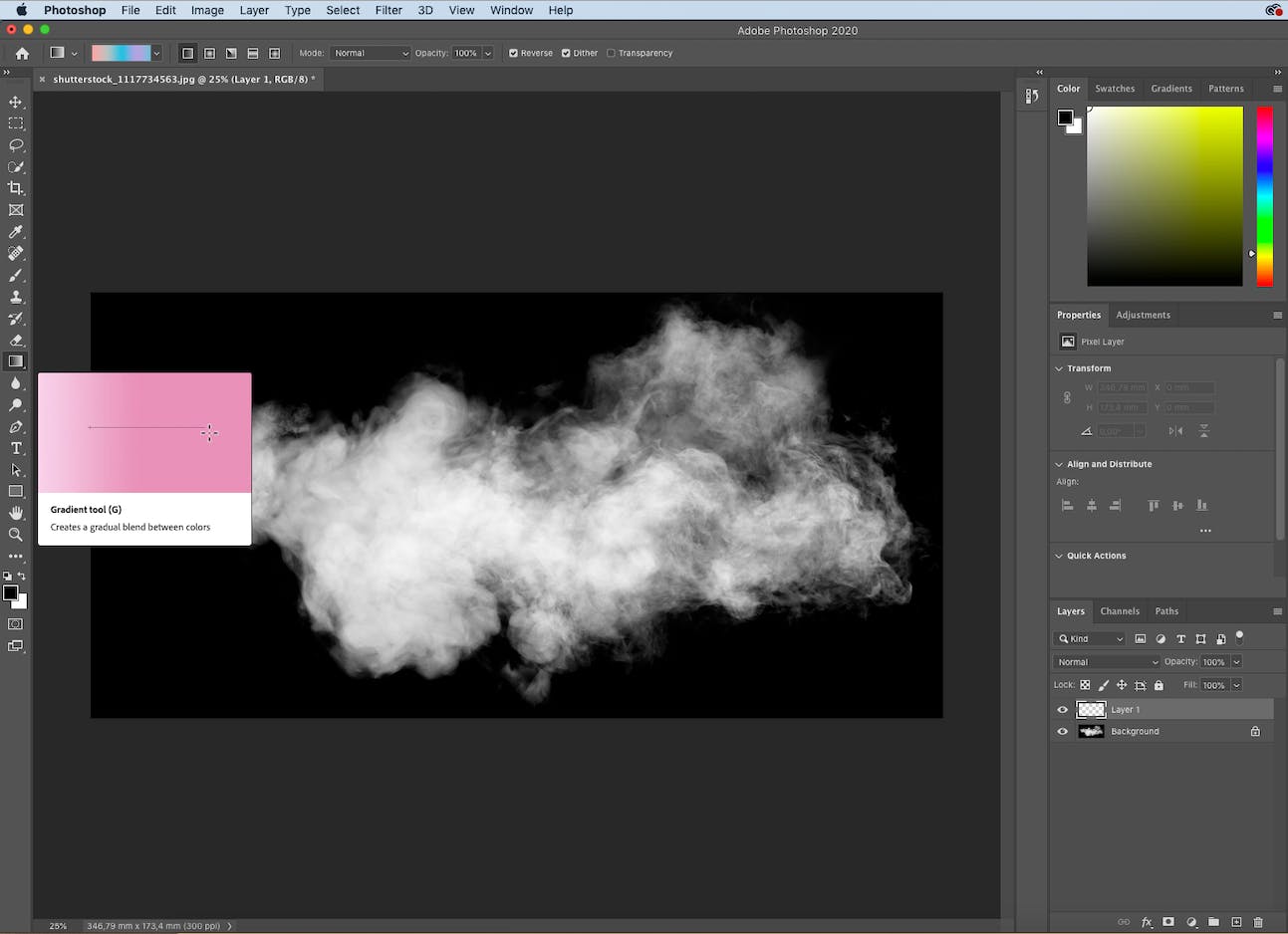Click the gradient preview in options bar
Image resolution: width=1288 pixels, height=934 pixels.
[x=121, y=54]
